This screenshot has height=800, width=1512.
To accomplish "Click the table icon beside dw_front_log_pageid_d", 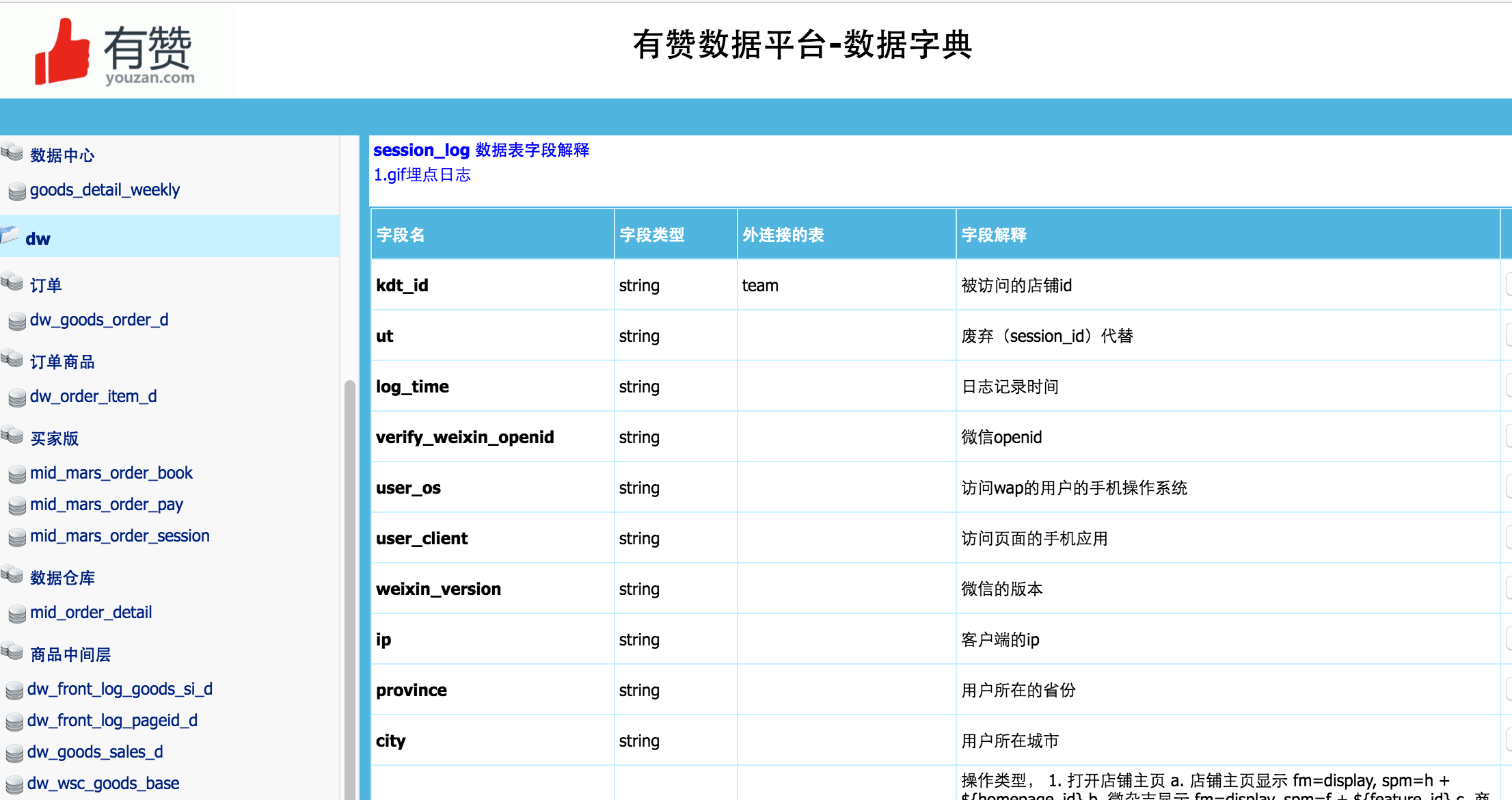I will click(14, 722).
